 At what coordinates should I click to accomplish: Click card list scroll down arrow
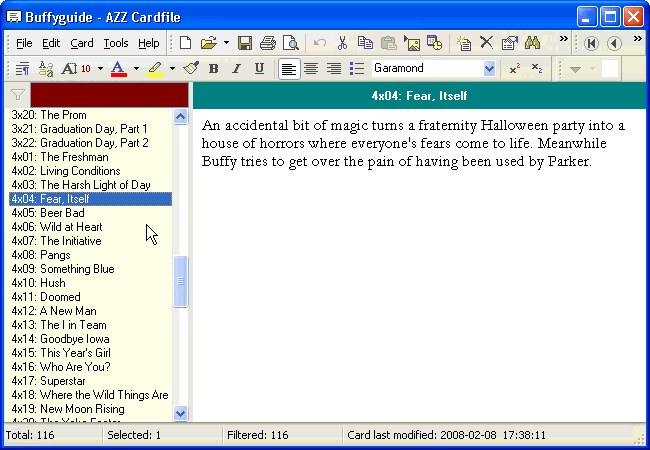[180, 413]
